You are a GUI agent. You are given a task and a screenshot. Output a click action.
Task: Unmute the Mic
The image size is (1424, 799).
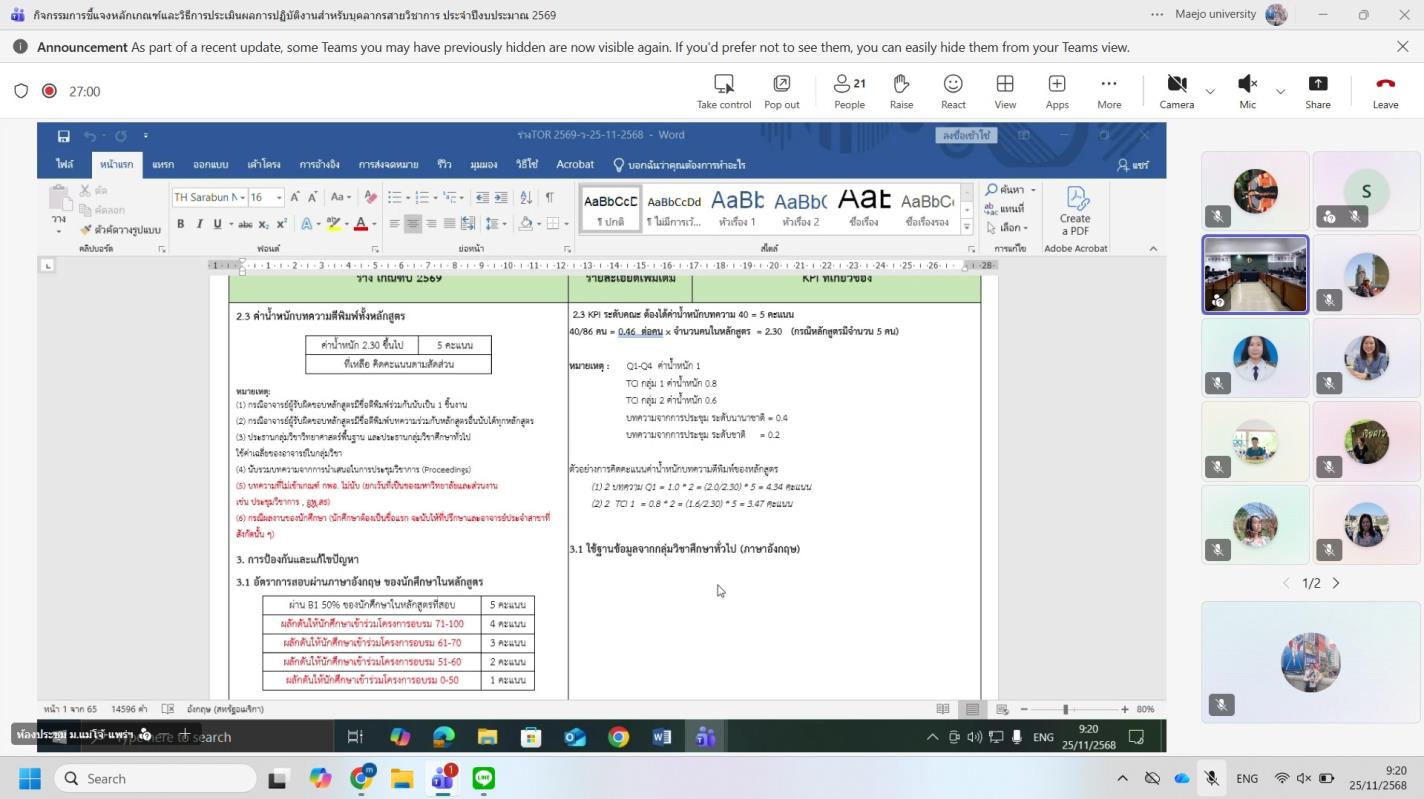pos(1247,84)
